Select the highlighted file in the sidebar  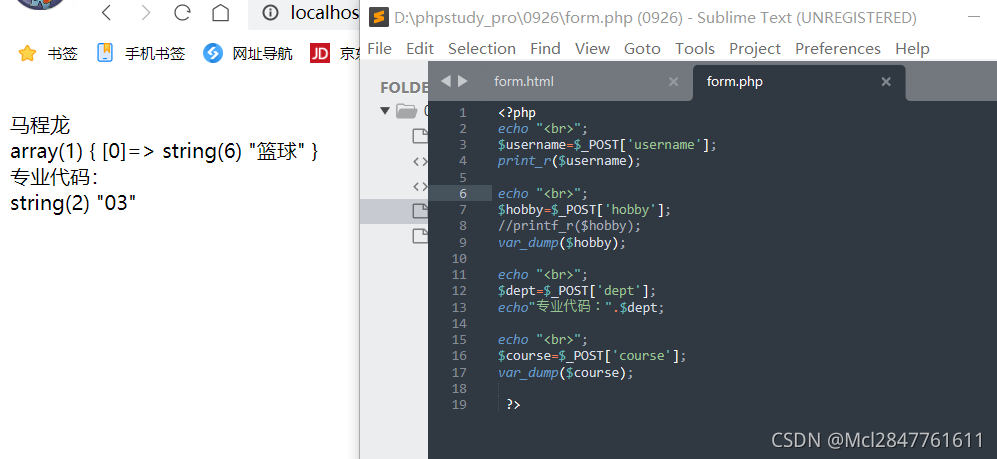394,211
